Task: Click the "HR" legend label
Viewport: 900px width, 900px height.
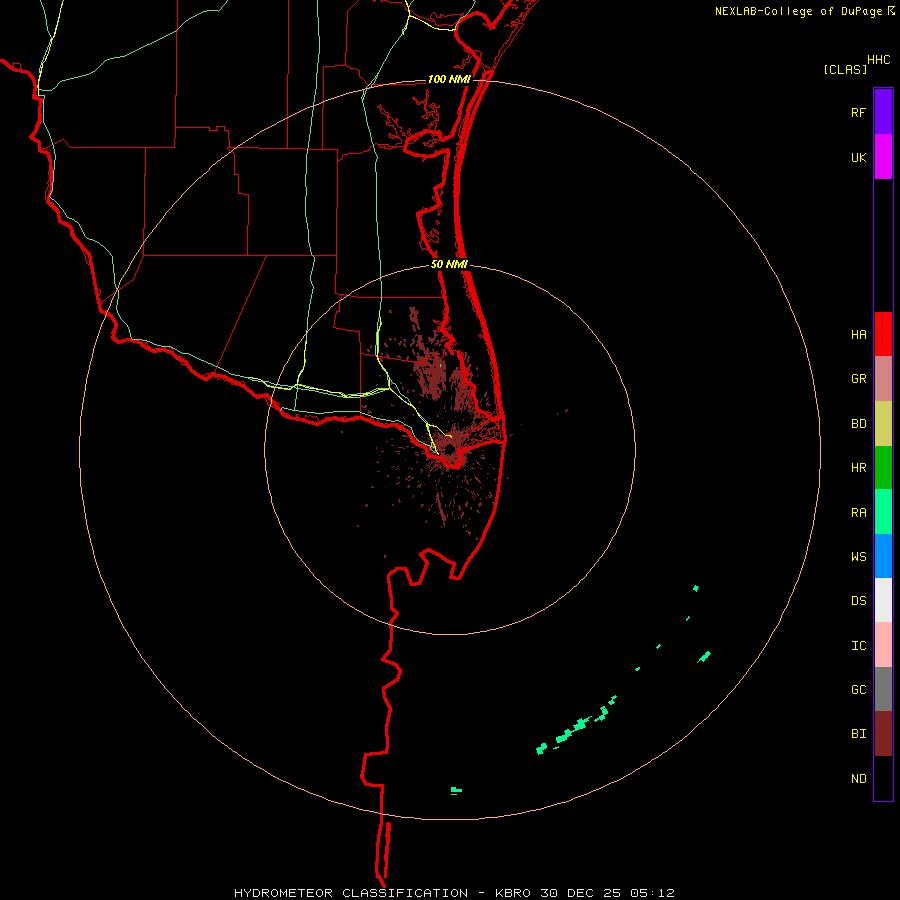Action: pos(859,468)
